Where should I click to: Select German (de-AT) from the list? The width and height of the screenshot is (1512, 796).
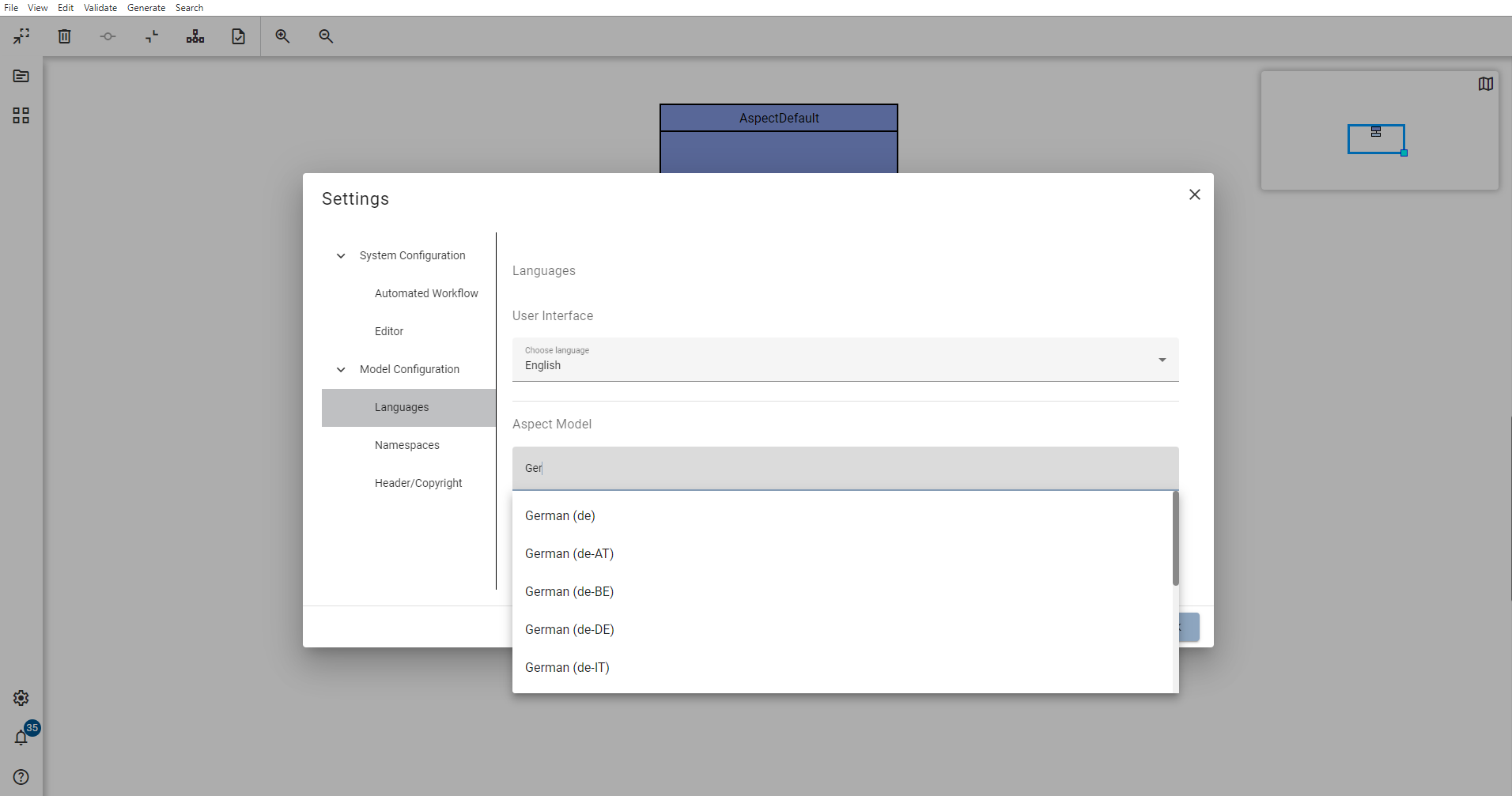click(569, 554)
